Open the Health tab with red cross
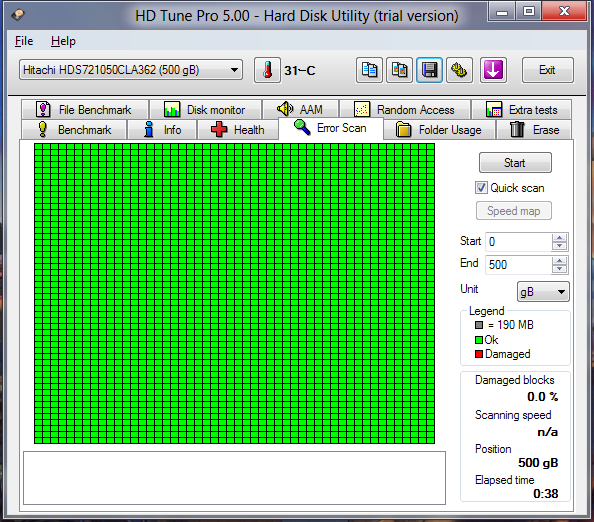 click(238, 130)
